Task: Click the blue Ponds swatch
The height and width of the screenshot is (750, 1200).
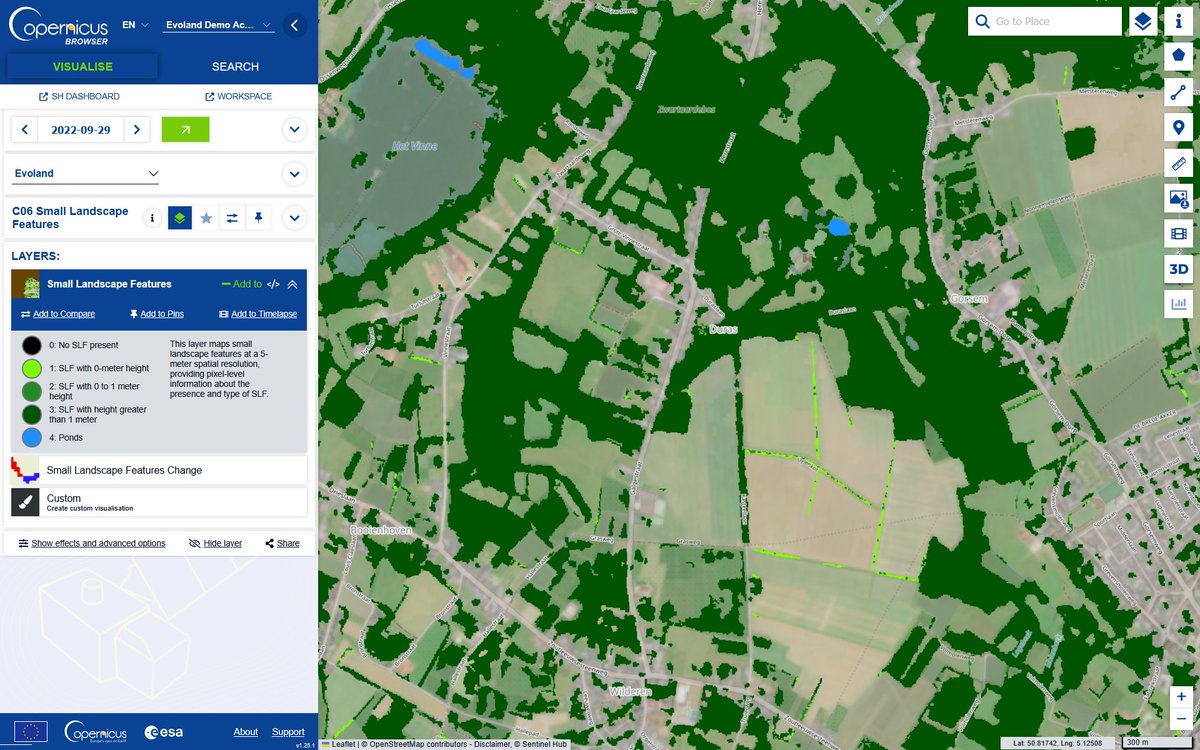Action: (x=32, y=437)
